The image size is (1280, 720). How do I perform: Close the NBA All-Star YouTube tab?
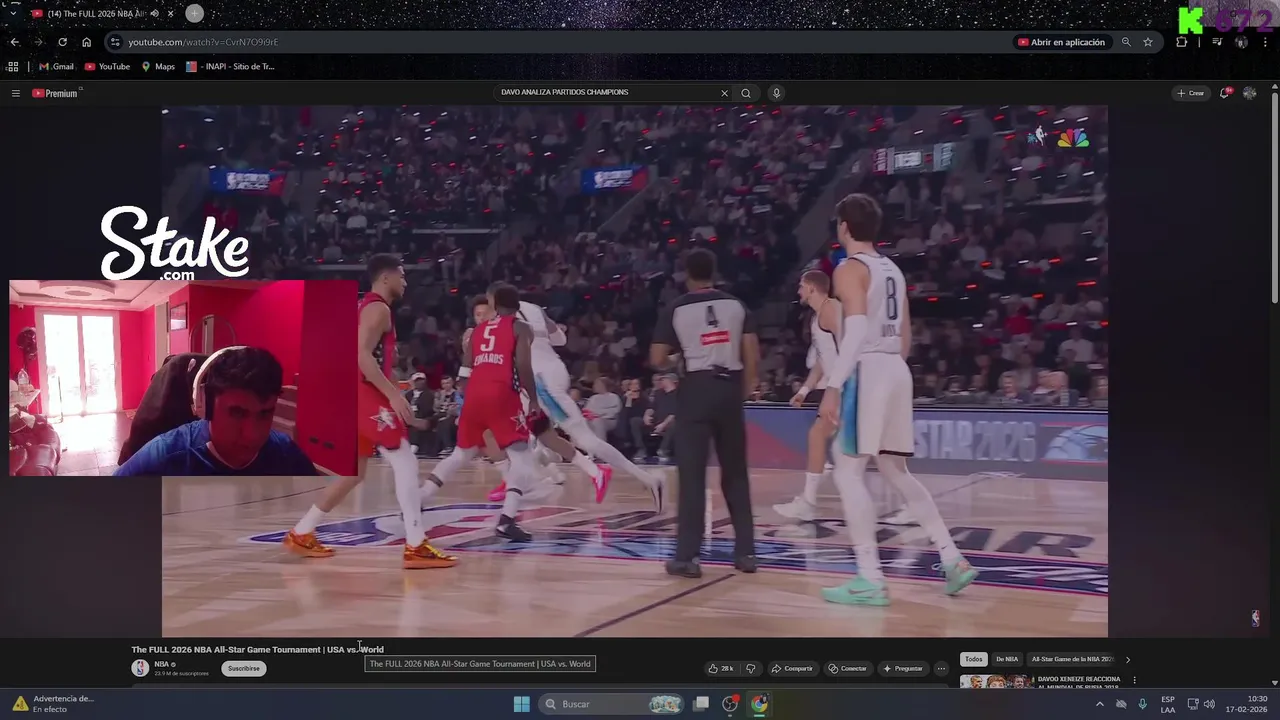170,14
